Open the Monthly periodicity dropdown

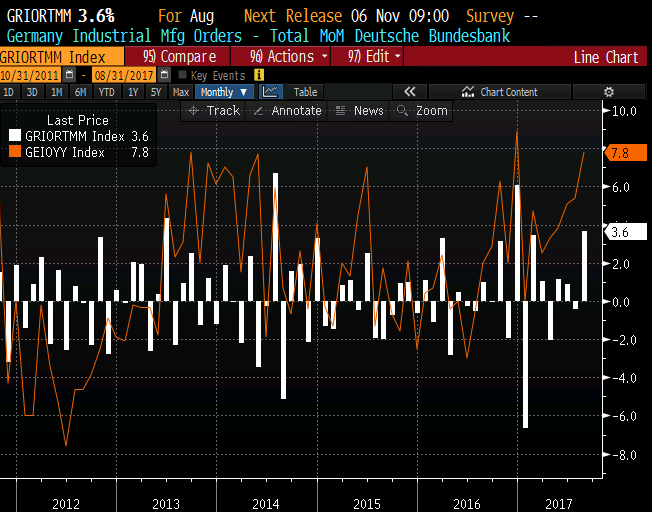point(224,92)
